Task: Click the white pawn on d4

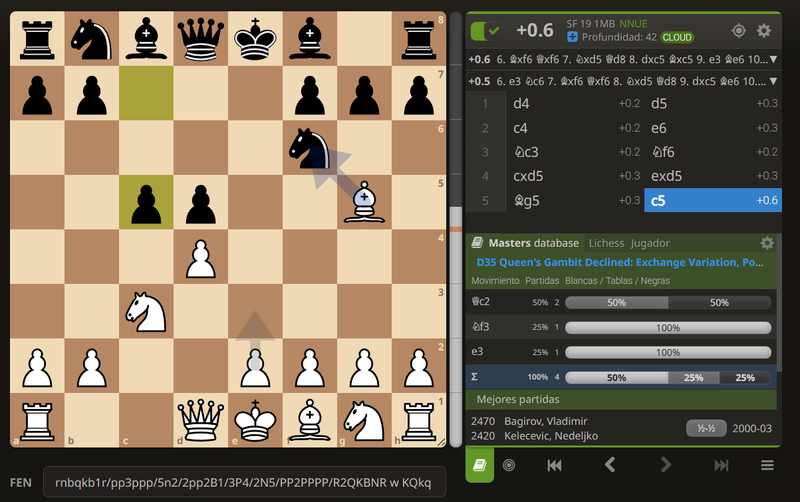Action: [x=201, y=257]
